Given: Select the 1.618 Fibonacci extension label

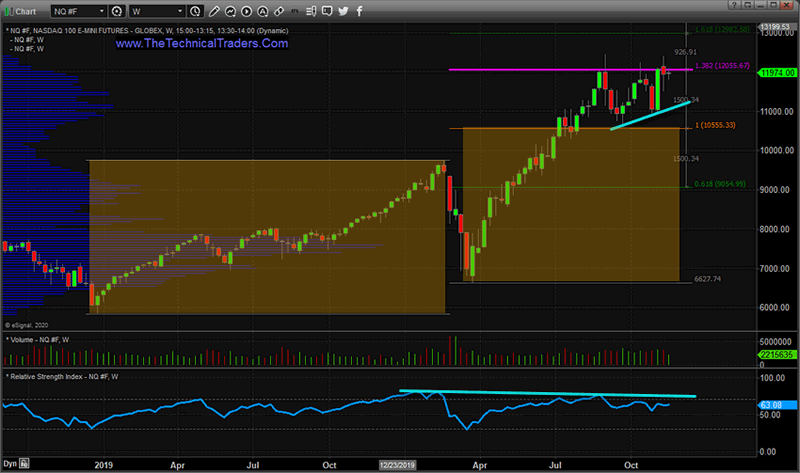Looking at the screenshot, I should point(722,30).
